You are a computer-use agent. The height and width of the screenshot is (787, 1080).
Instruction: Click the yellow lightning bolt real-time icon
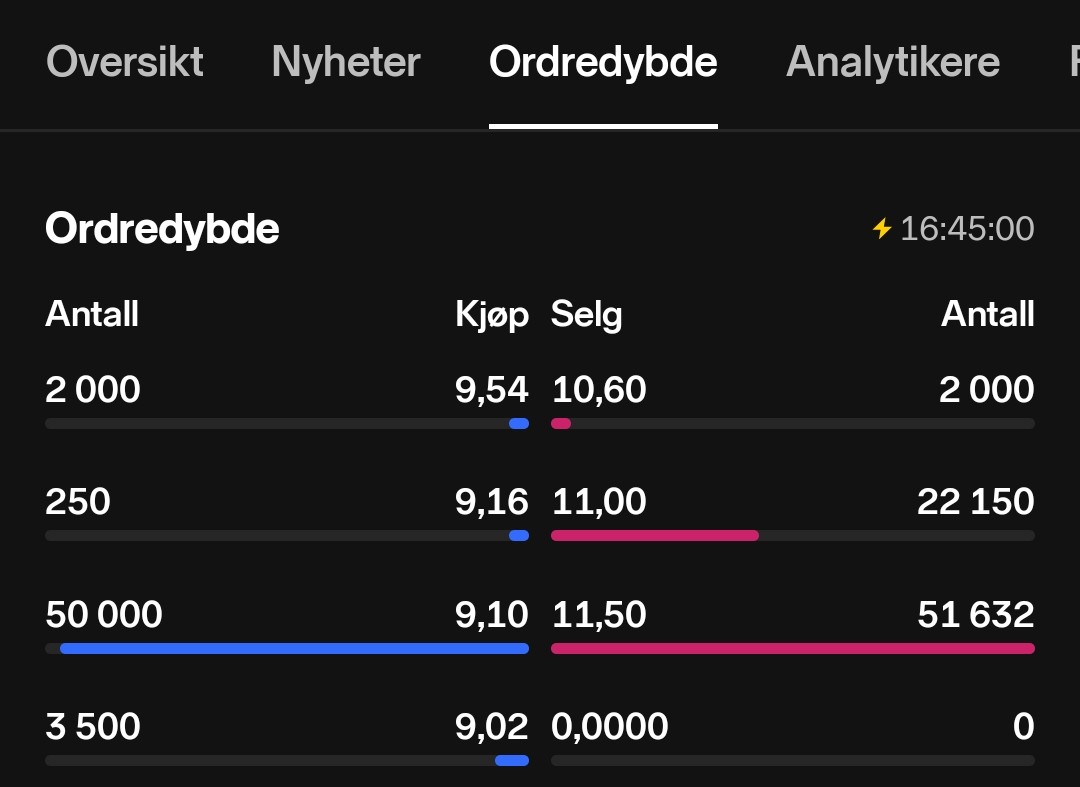click(882, 229)
